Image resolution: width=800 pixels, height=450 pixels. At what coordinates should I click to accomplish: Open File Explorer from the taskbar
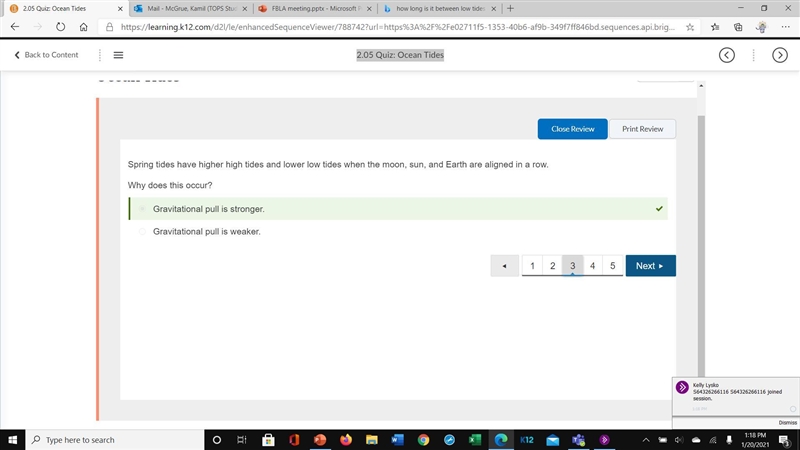[371, 440]
